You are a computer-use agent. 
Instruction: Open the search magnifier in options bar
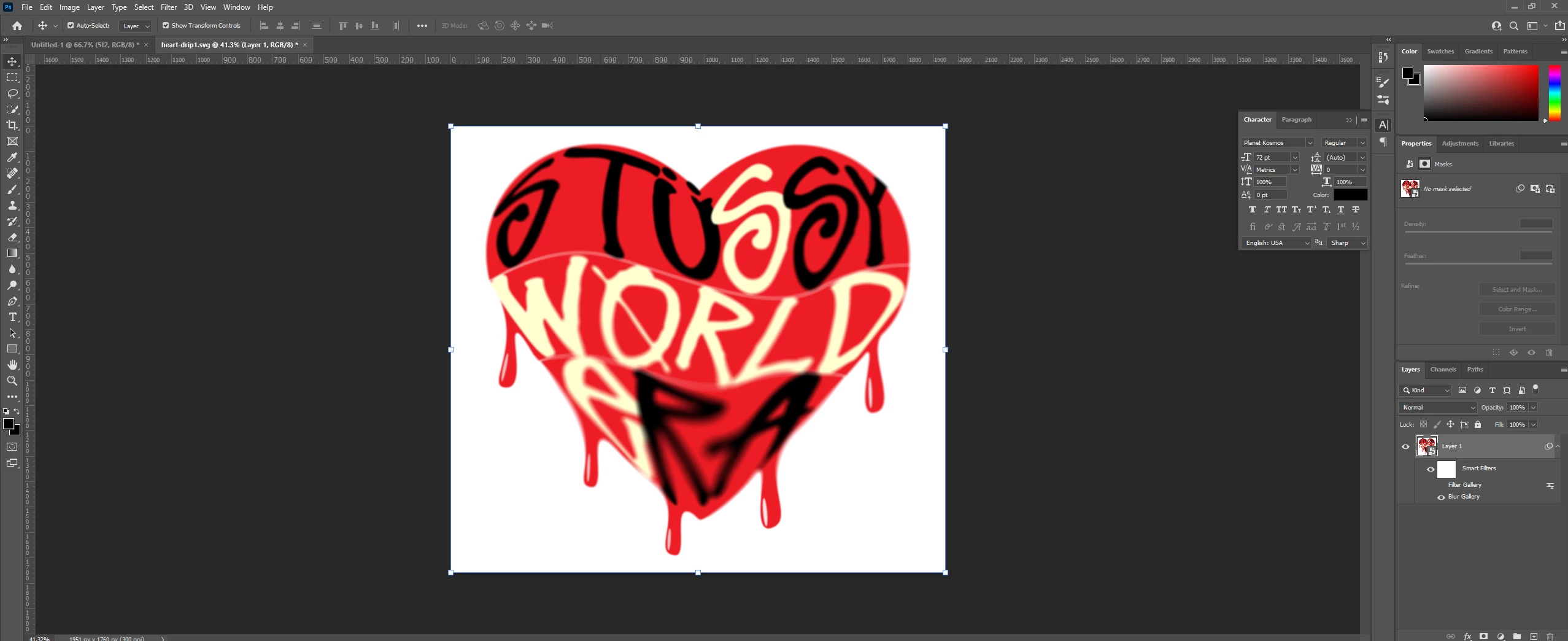point(1514,26)
